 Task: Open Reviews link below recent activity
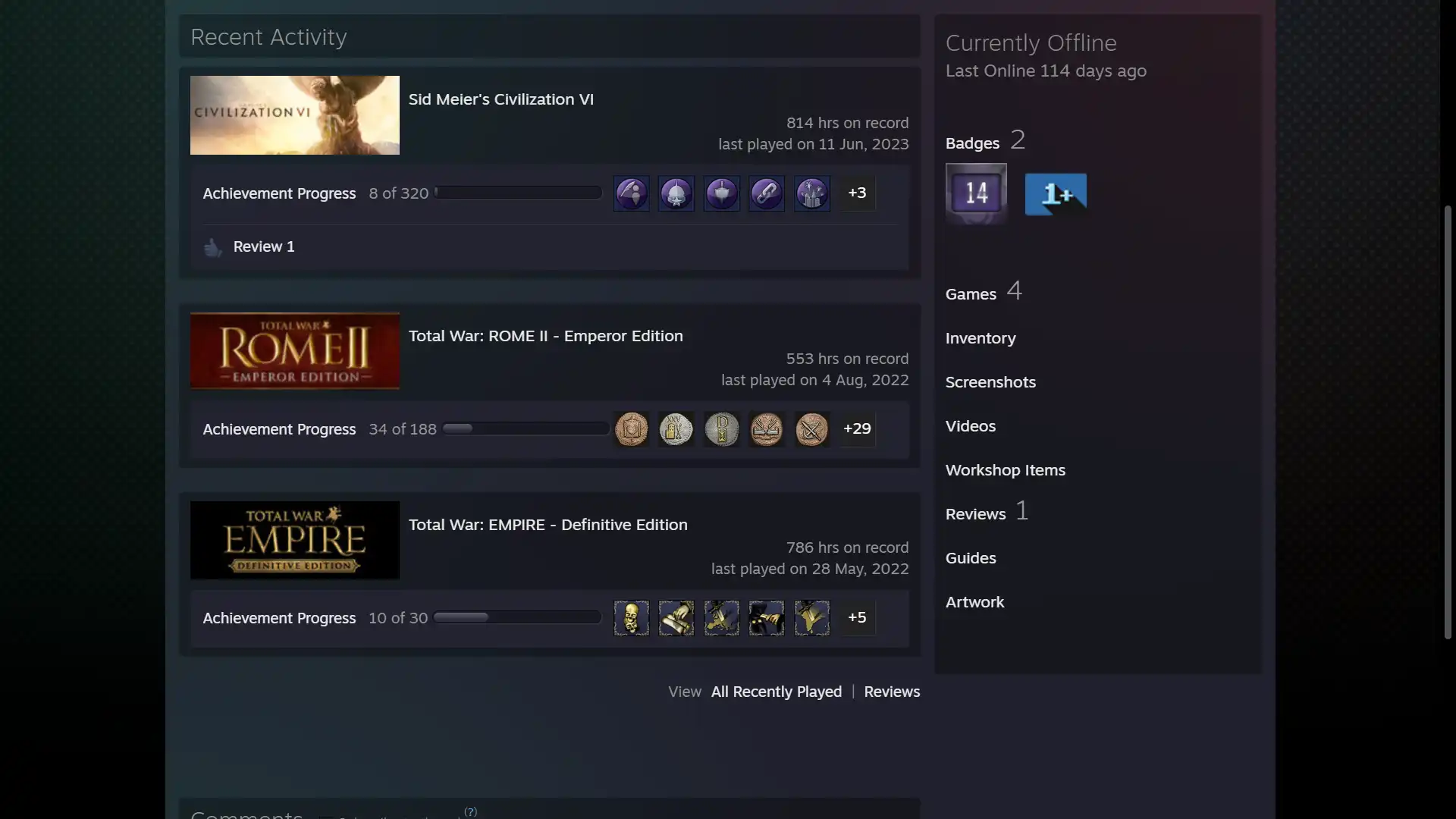tap(891, 692)
